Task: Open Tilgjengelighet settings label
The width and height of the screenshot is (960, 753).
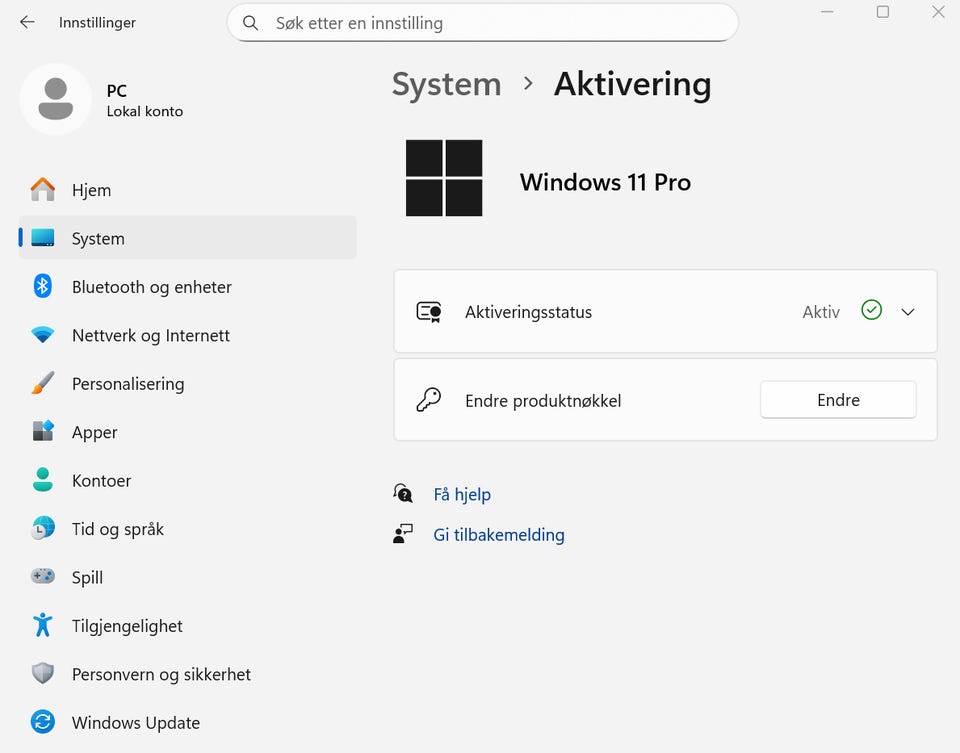Action: 127,626
